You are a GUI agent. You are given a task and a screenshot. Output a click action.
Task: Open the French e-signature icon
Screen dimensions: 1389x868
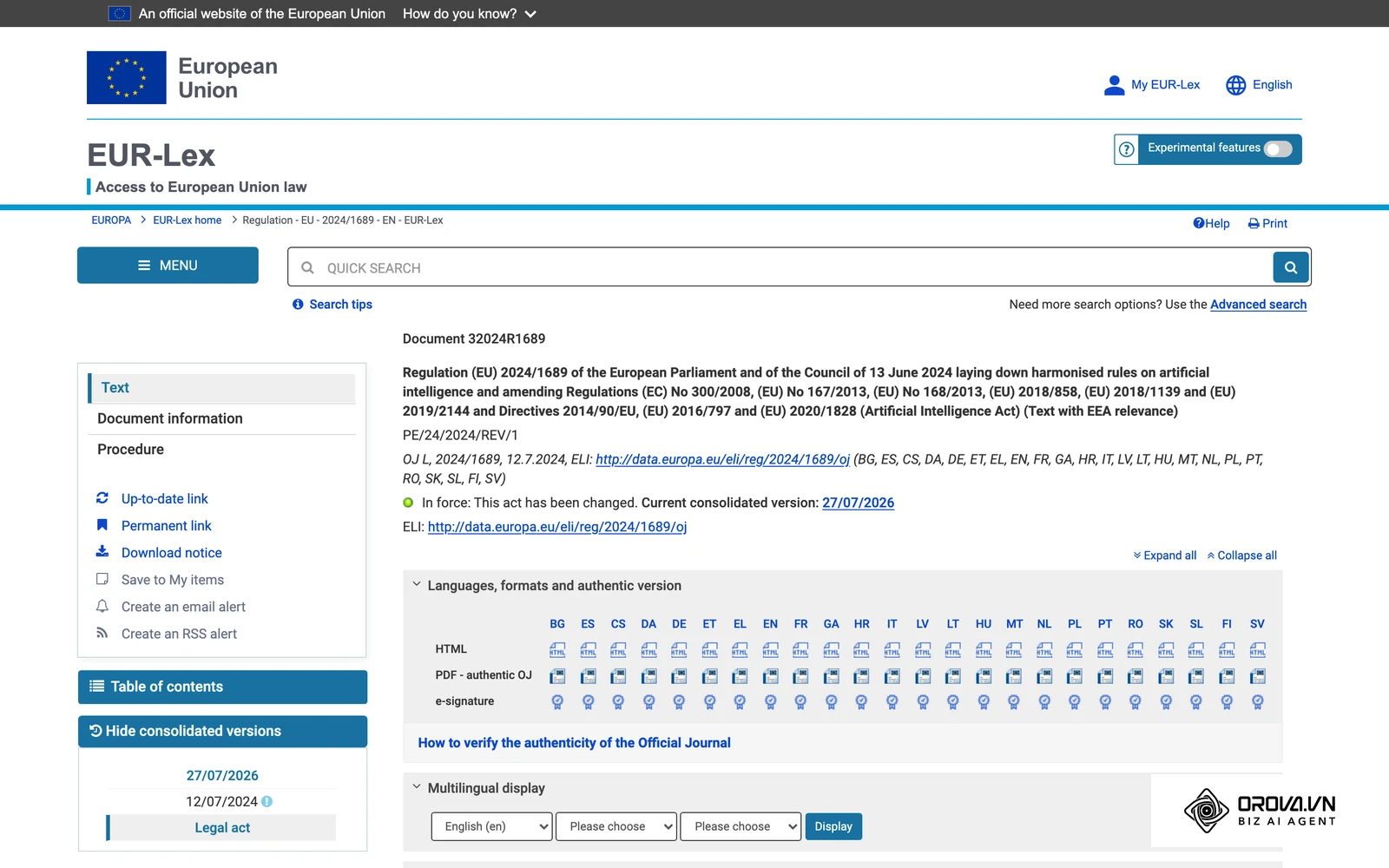[800, 701]
